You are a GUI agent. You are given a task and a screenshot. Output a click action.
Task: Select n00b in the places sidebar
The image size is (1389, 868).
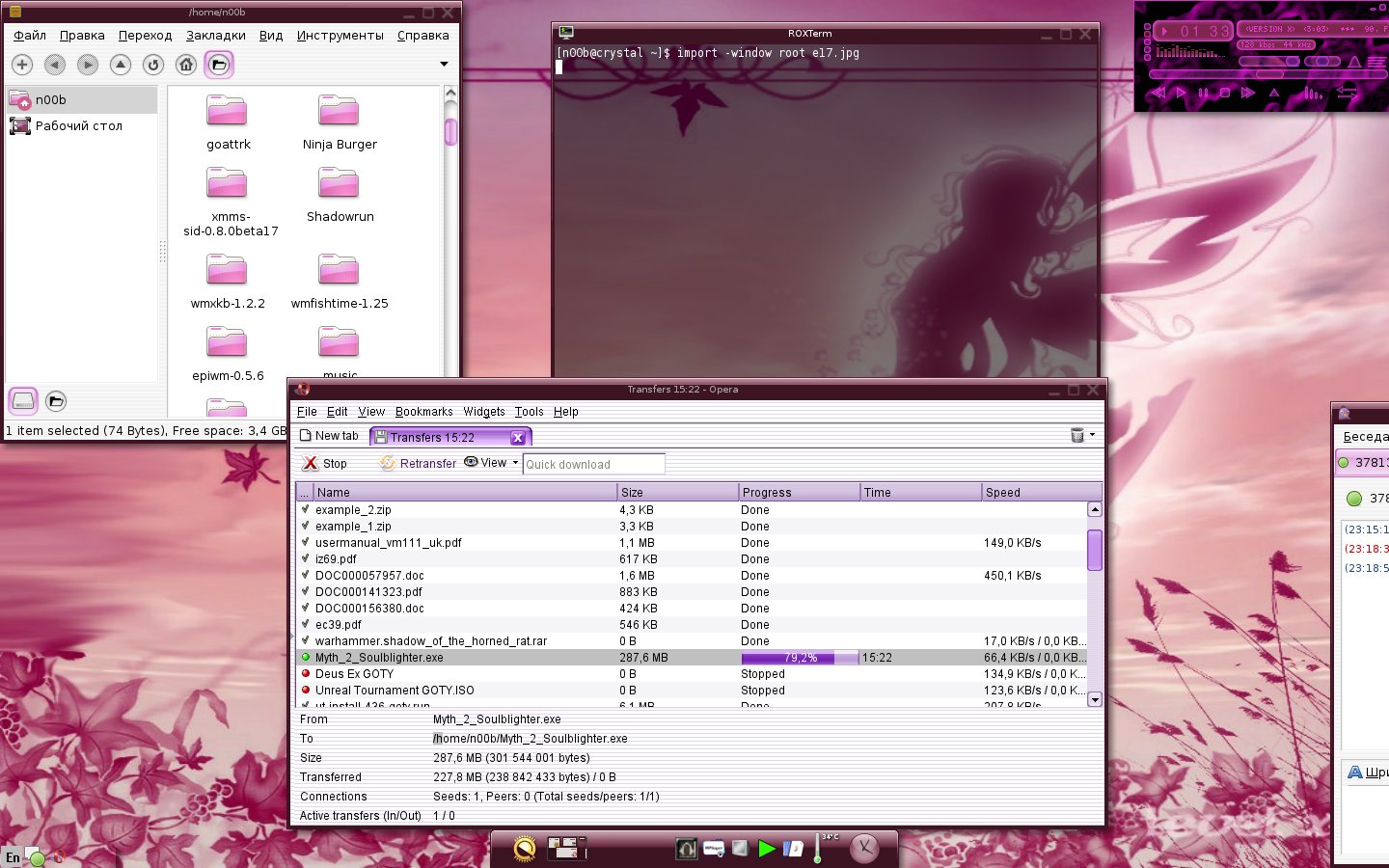[x=81, y=99]
